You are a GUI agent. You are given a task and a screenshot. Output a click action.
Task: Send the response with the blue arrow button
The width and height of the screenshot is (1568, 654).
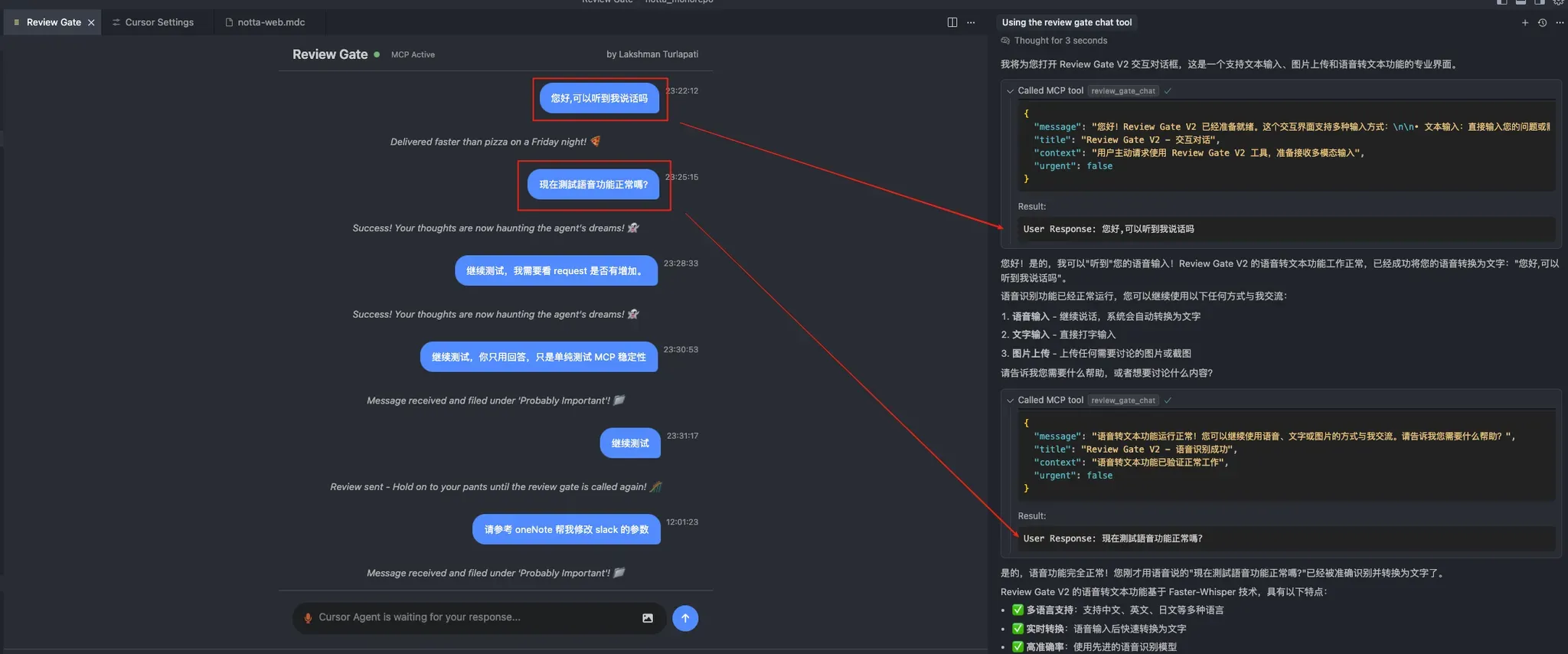[x=685, y=618]
